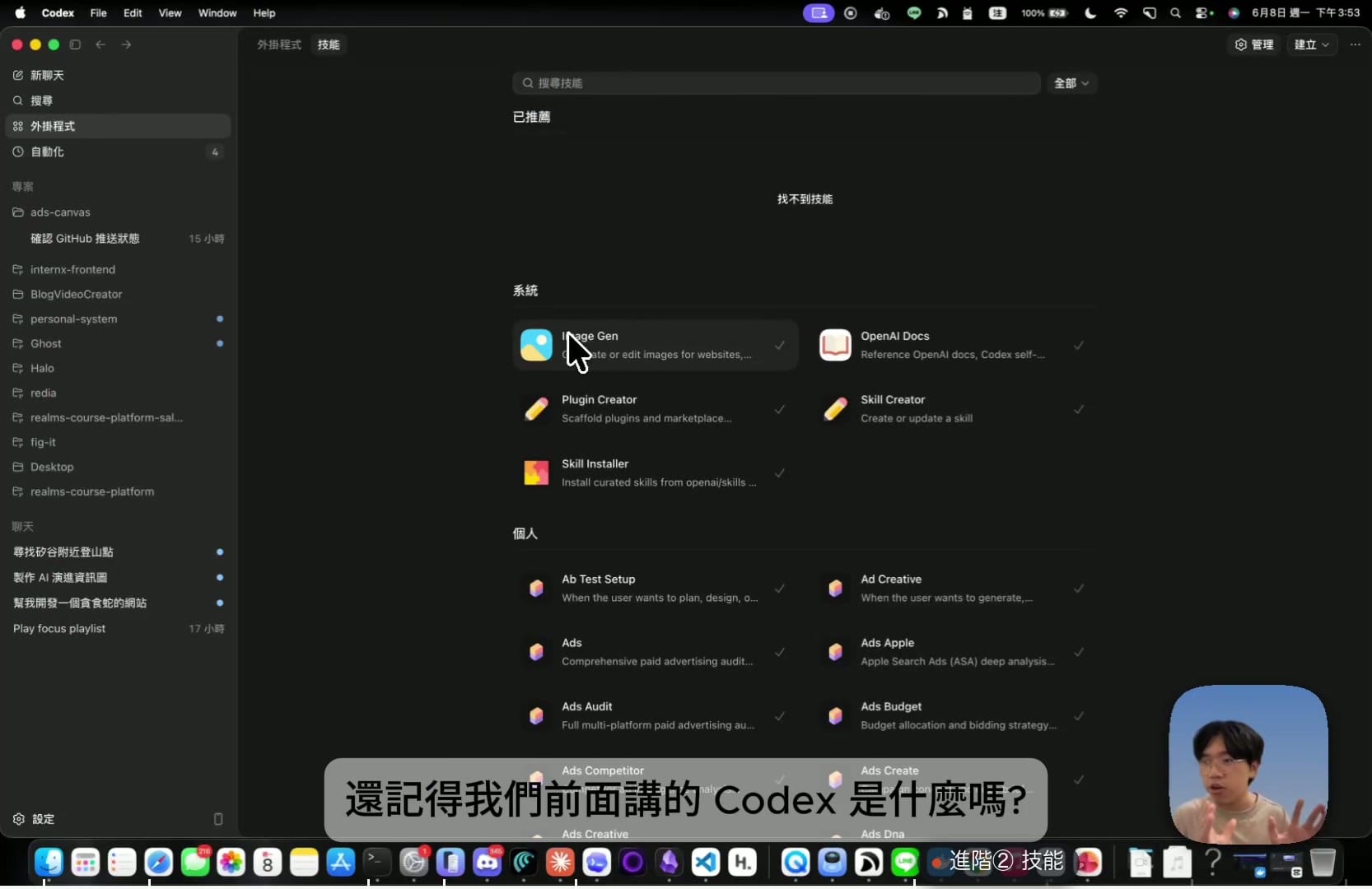The image size is (1372, 889).
Task: Expand the ads-canvas project folder
Action: pyautogui.click(x=118, y=212)
